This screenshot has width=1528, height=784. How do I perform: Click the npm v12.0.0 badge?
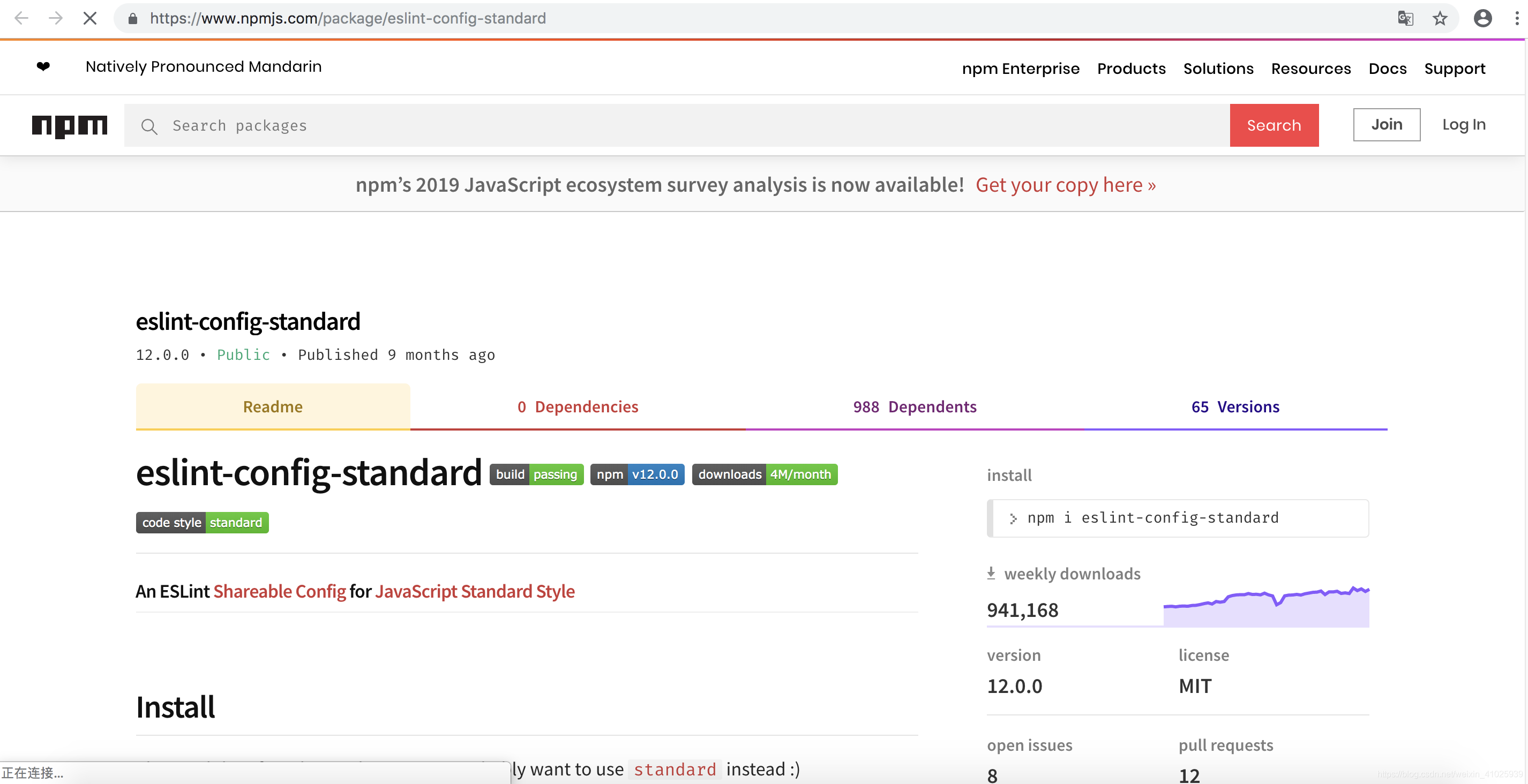[x=637, y=474]
